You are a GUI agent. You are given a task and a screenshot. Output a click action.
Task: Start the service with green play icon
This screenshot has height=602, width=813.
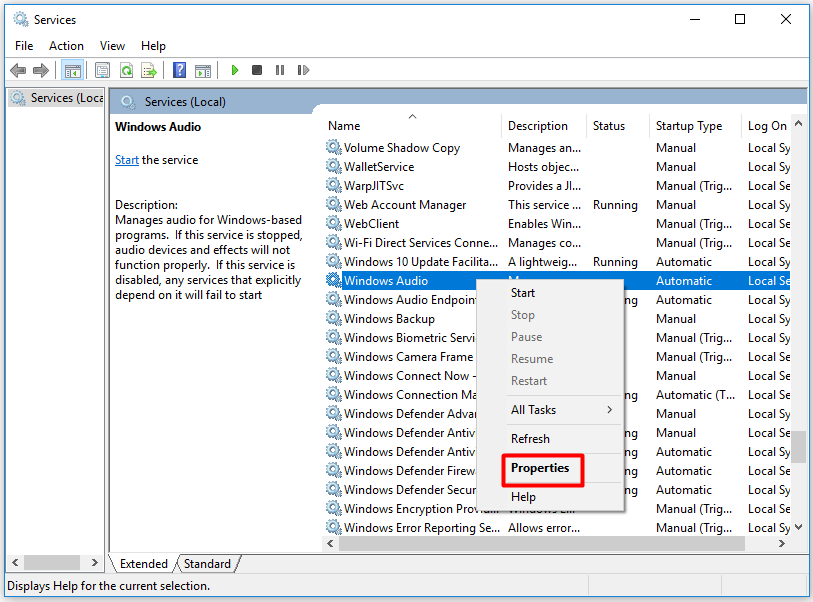click(235, 70)
